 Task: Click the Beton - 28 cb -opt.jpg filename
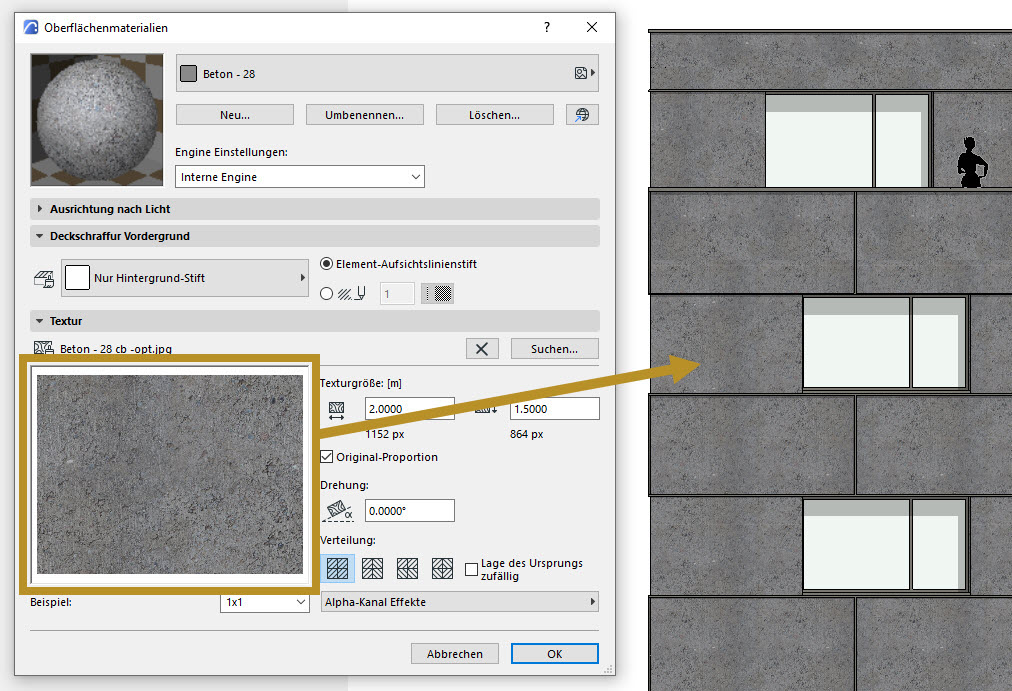116,349
